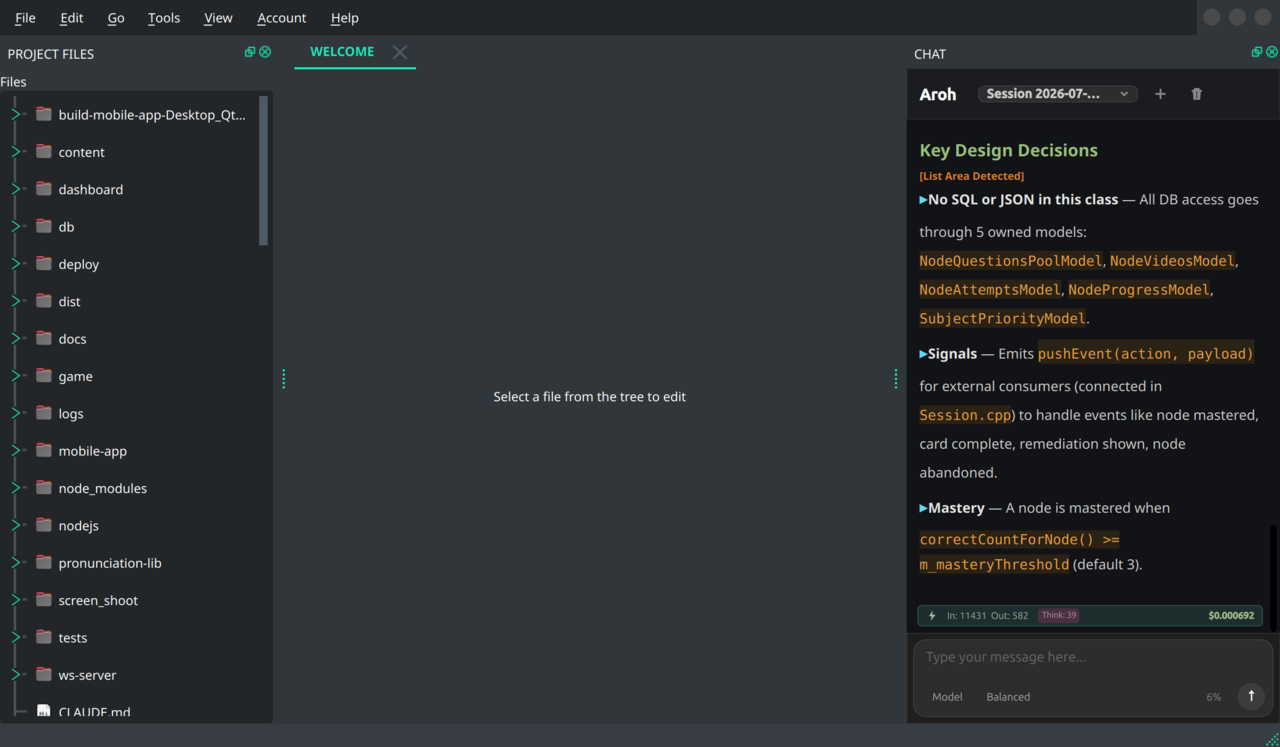Expand the deploy folder
The width and height of the screenshot is (1280, 747).
coord(16,264)
